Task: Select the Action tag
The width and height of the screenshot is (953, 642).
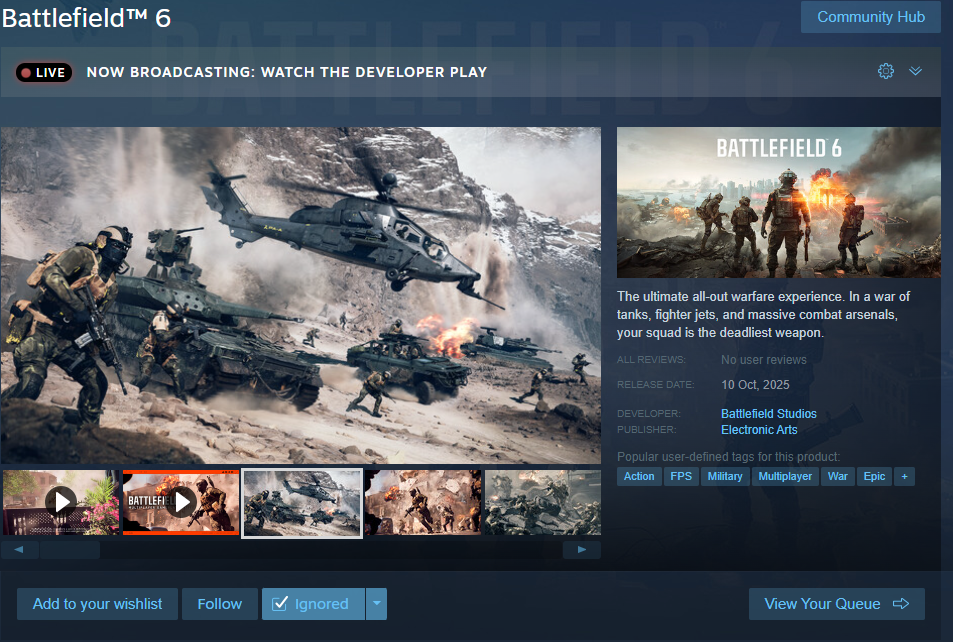Action: [639, 476]
